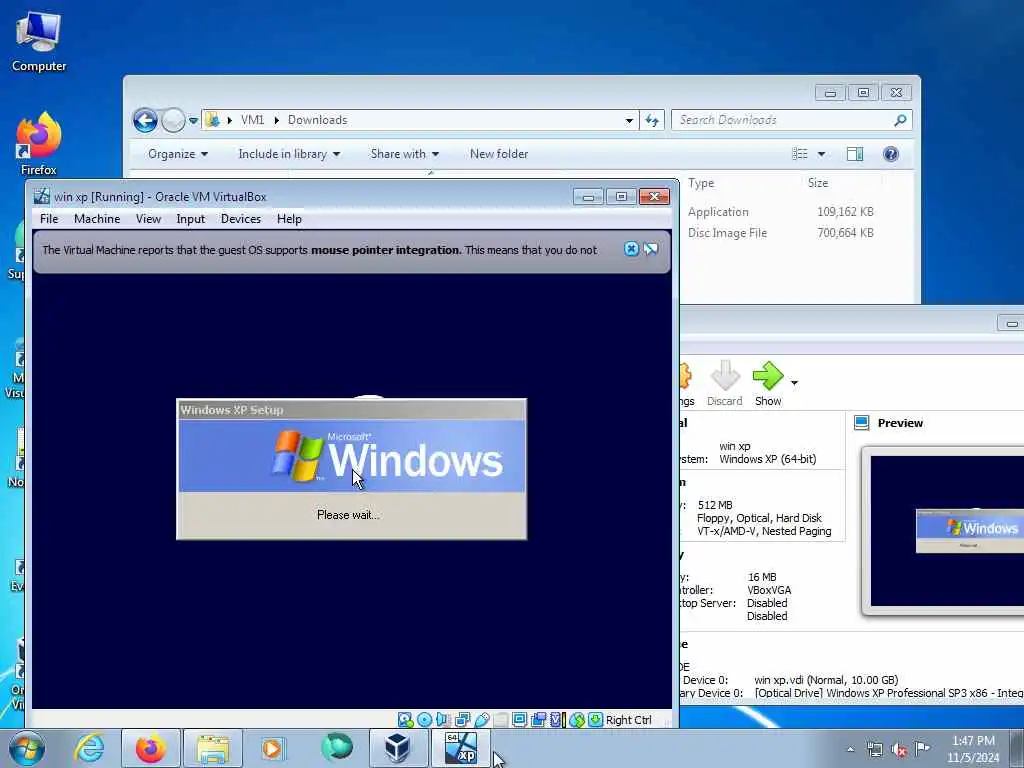Click the taskbar clock showing 1:47 PM

point(973,749)
